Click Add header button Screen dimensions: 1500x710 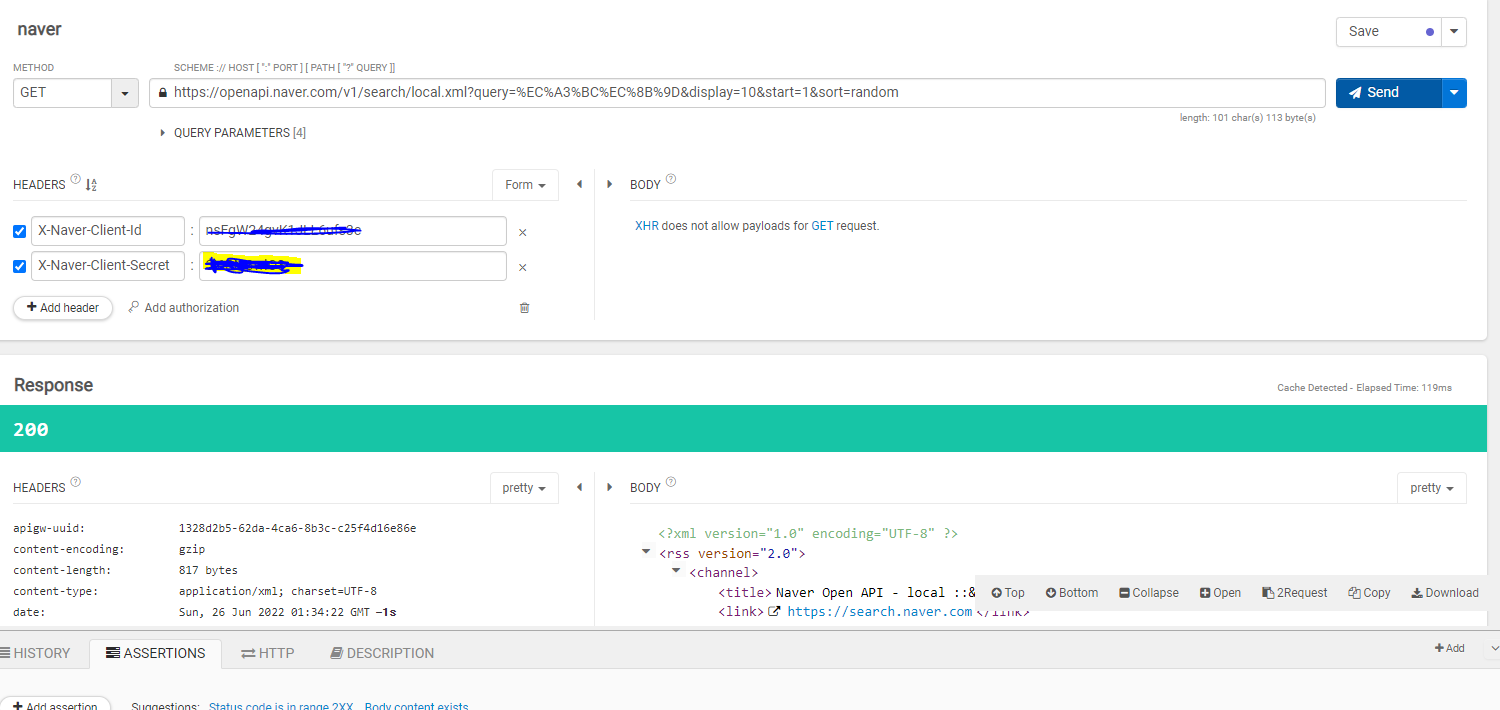[63, 308]
